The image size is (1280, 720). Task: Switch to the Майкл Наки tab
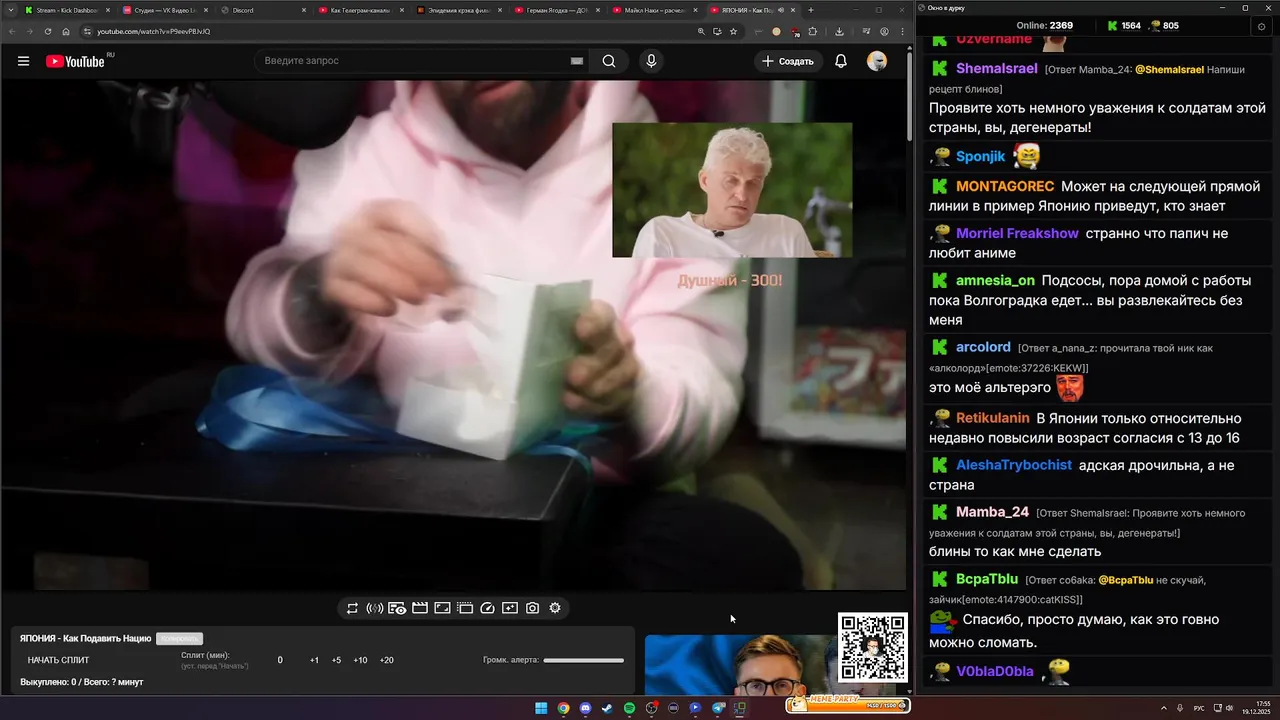pyautogui.click(x=654, y=10)
